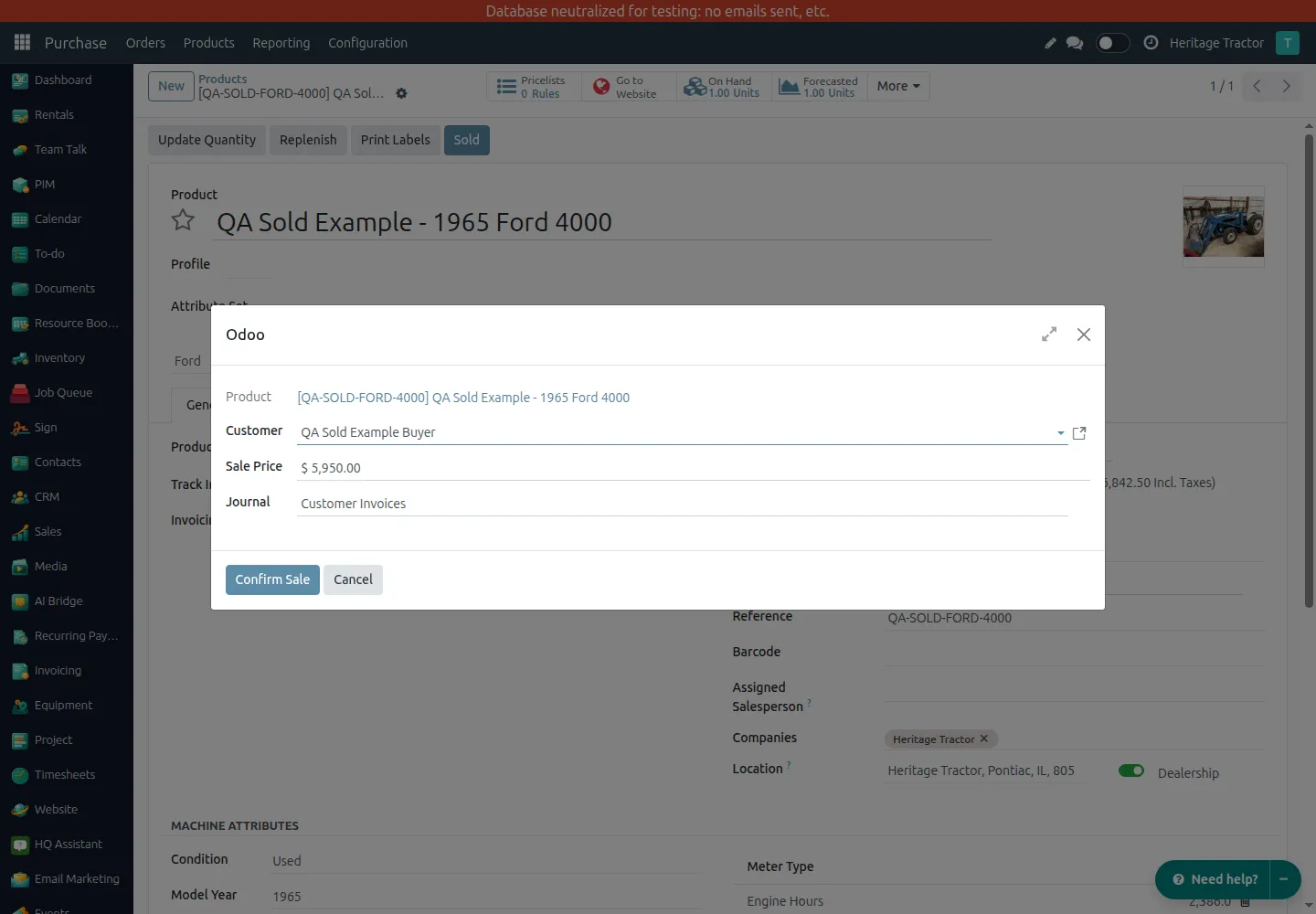Image resolution: width=1316 pixels, height=914 pixels.
Task: Open the activities clock icon in navbar
Action: pos(1151,43)
